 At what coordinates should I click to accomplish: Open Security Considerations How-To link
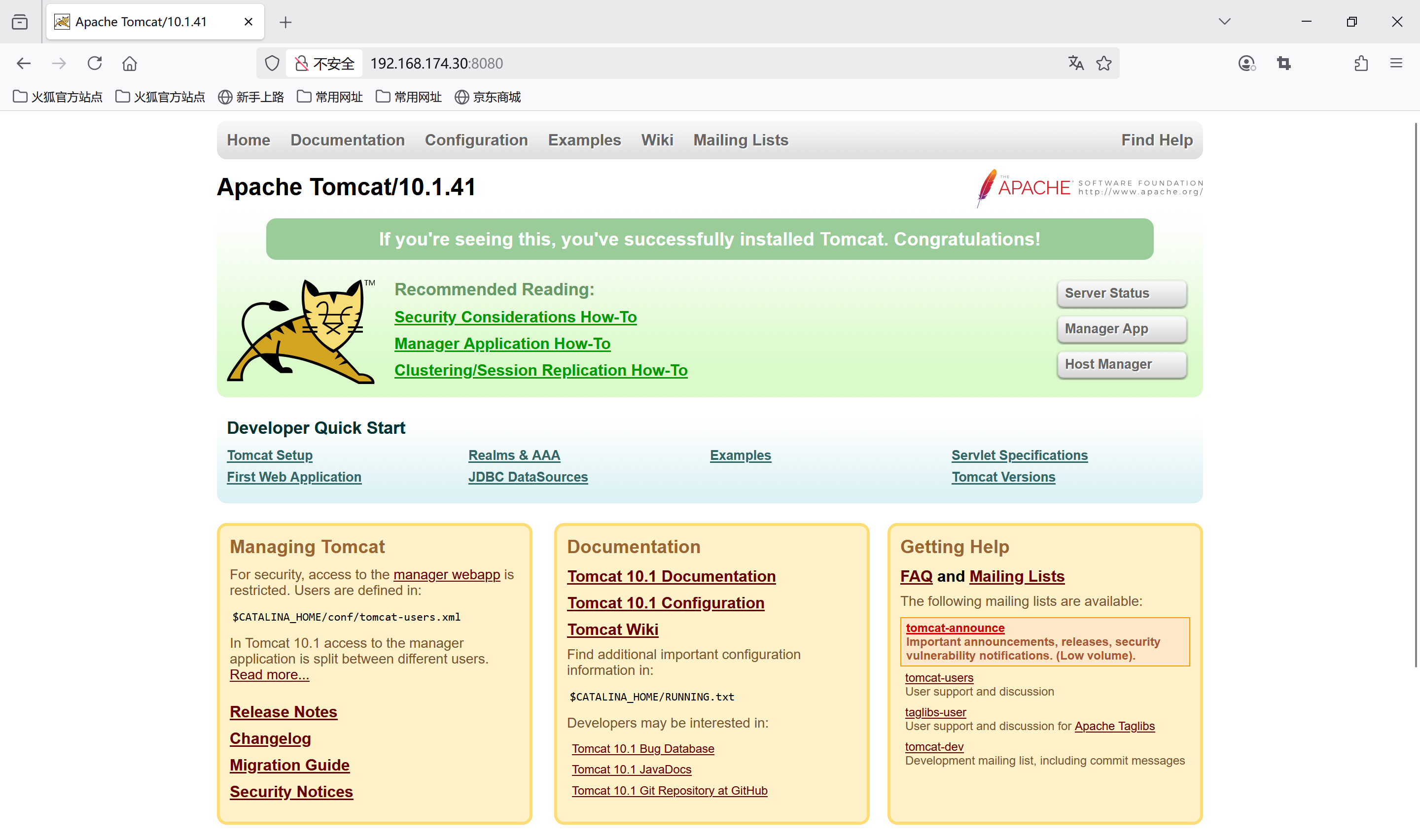pyautogui.click(x=515, y=317)
